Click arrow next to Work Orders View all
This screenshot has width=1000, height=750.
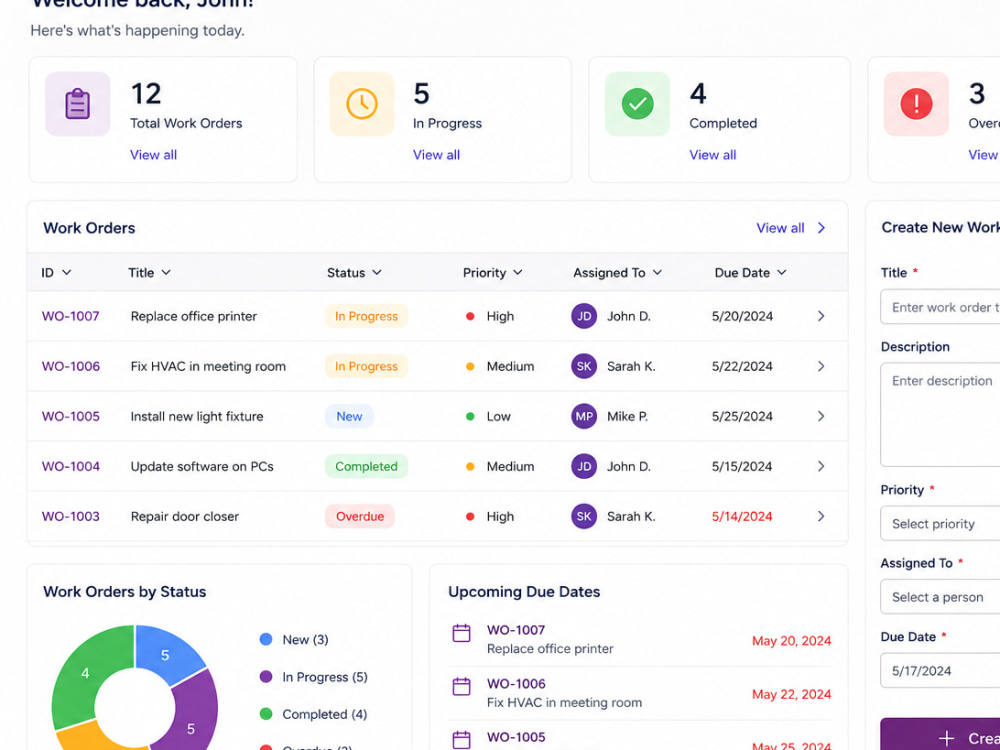821,228
